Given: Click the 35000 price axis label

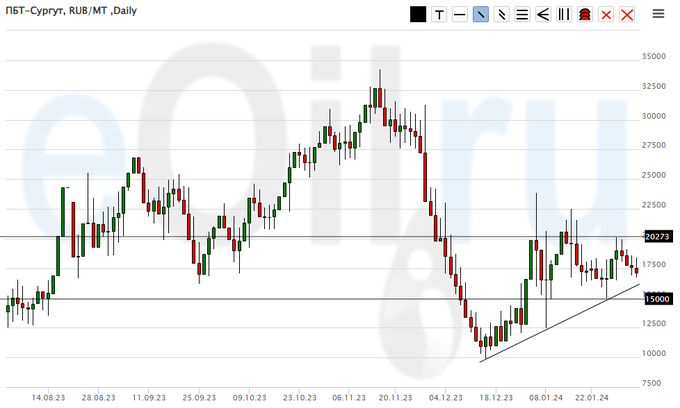Looking at the screenshot, I should 655,57.
